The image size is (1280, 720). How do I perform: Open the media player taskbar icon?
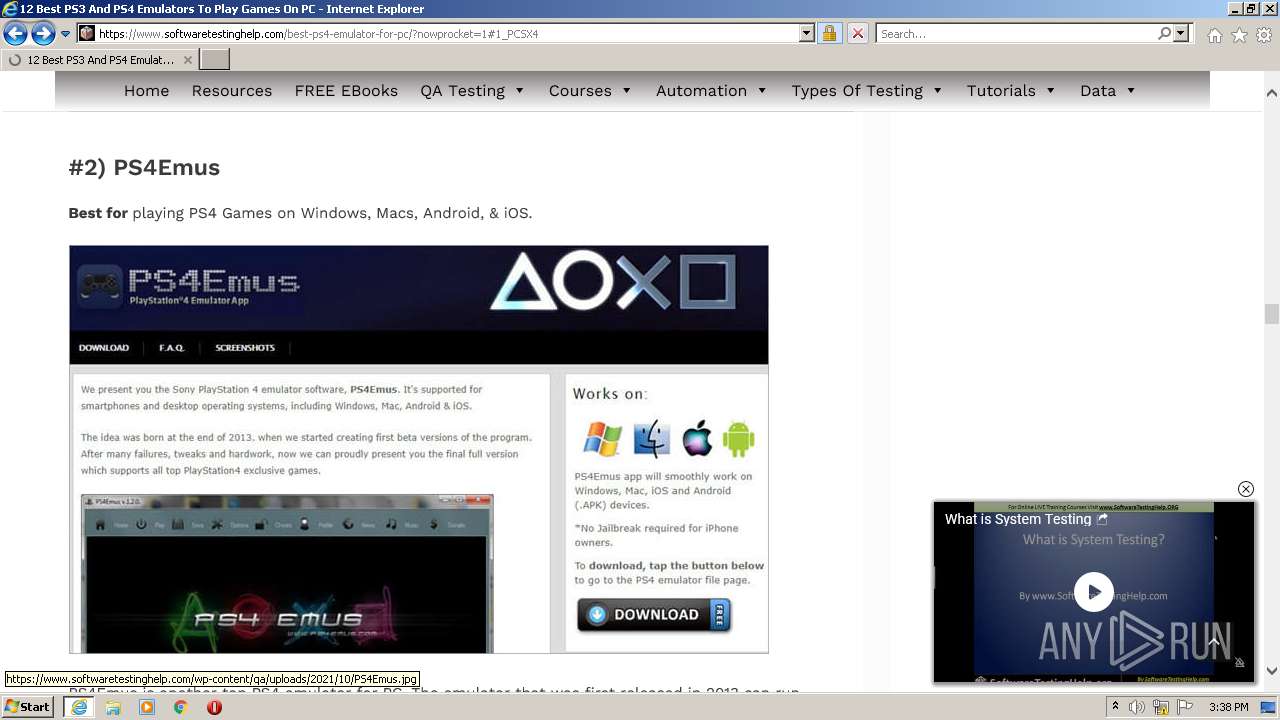click(x=147, y=707)
